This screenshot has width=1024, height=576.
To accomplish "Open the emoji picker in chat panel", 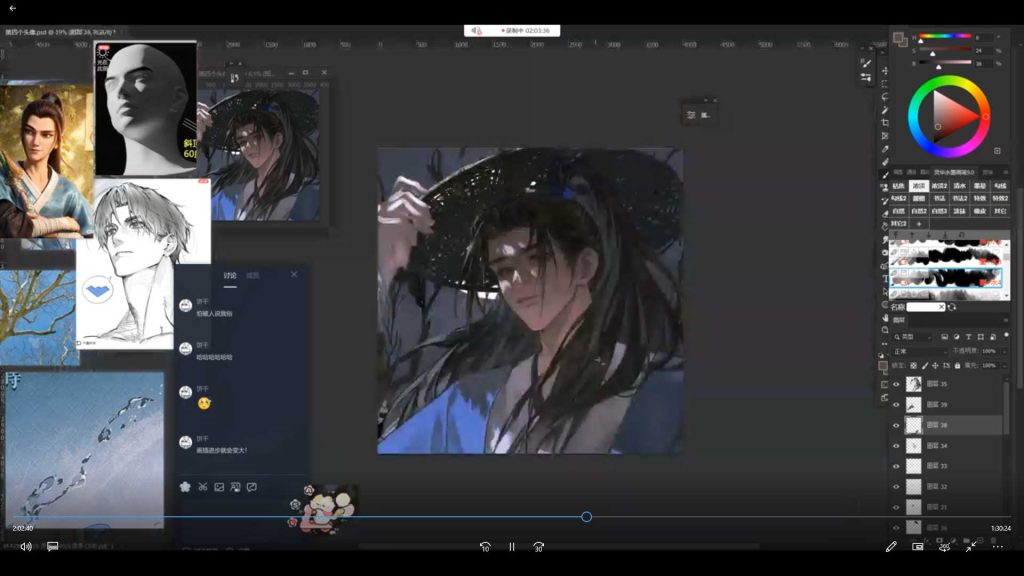I will tap(185, 487).
